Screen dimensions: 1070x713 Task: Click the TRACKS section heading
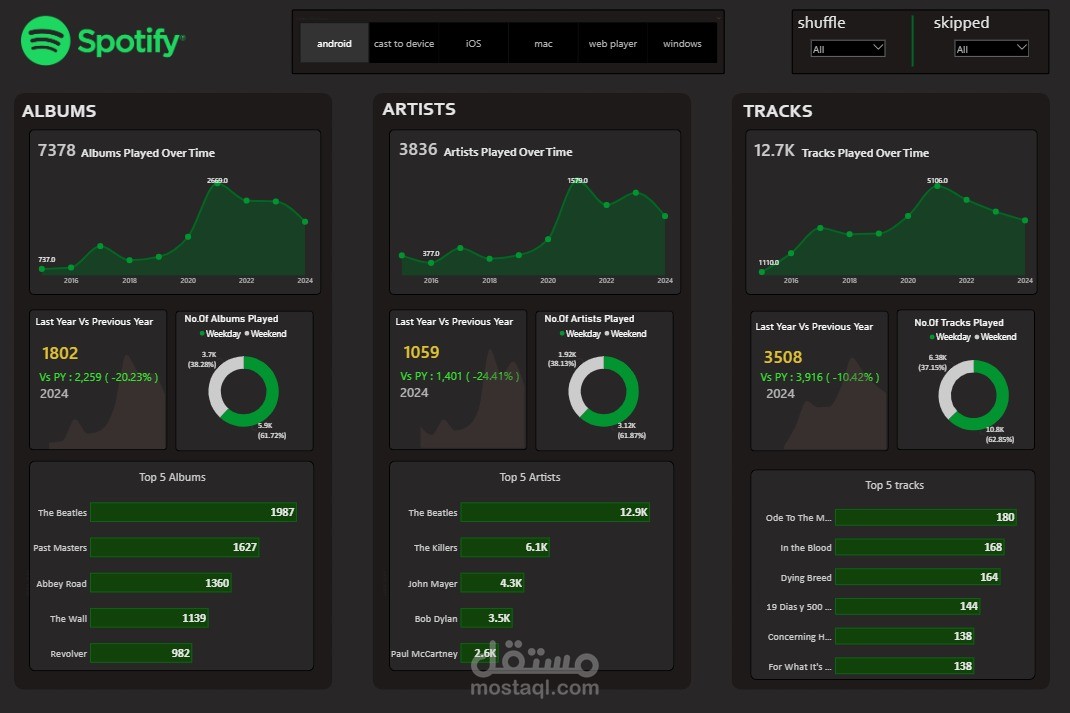pos(778,111)
